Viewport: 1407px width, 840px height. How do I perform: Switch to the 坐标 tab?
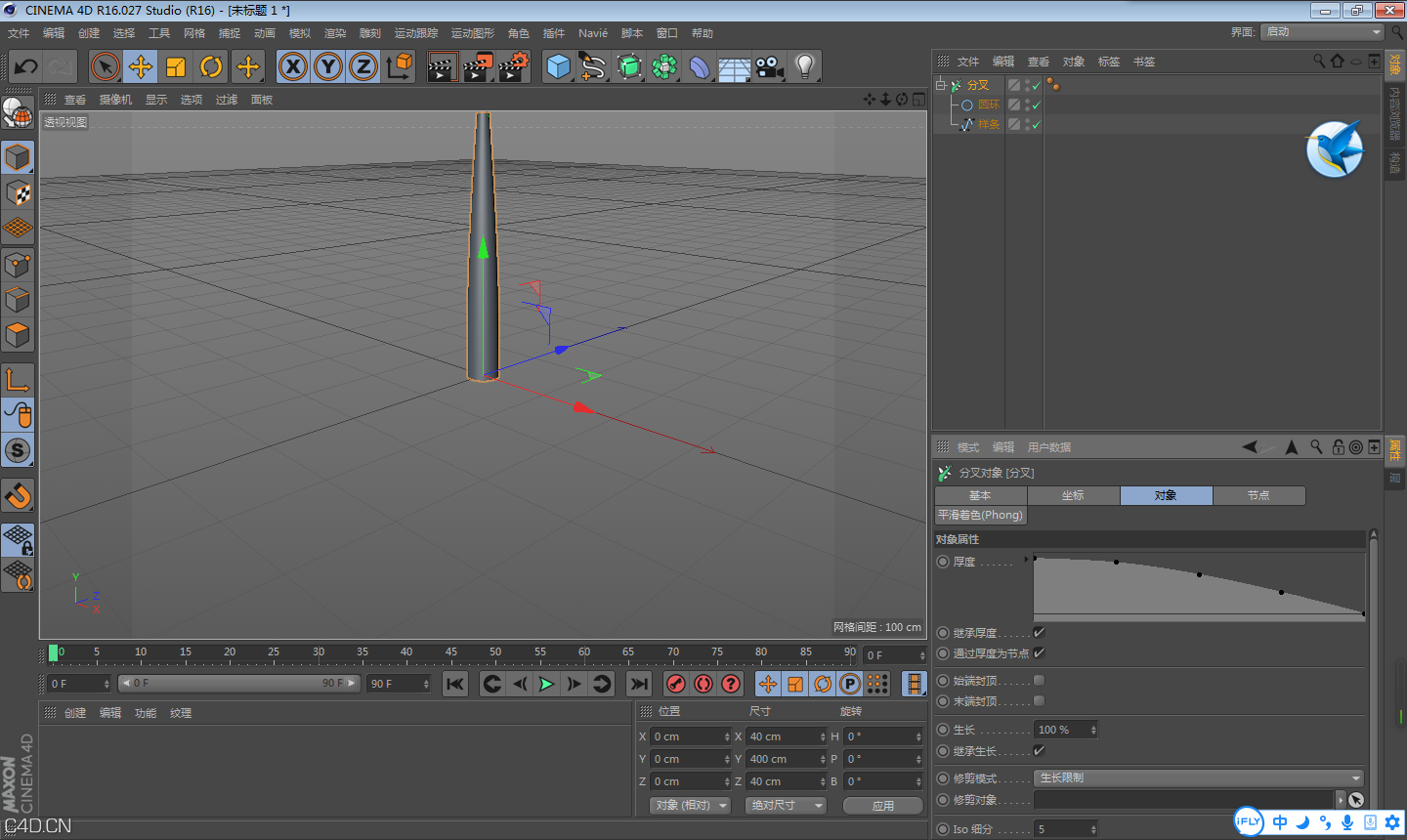[1073, 495]
